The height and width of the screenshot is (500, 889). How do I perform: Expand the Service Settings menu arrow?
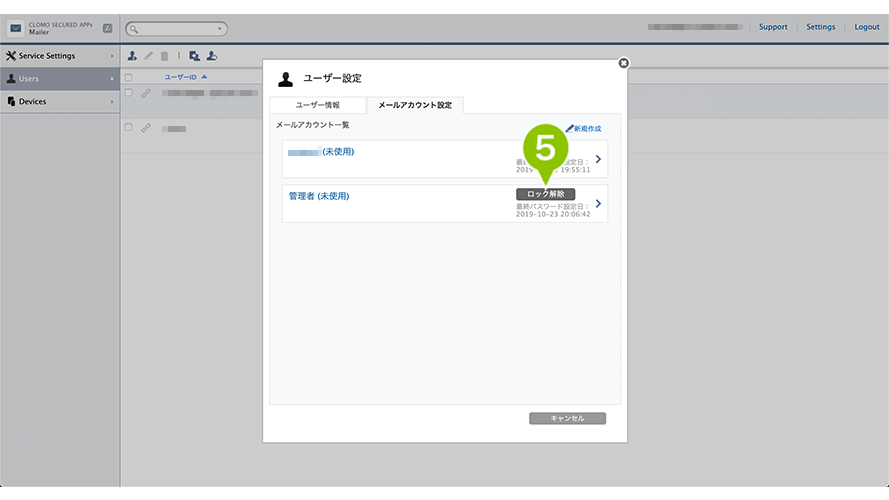click(x=112, y=56)
